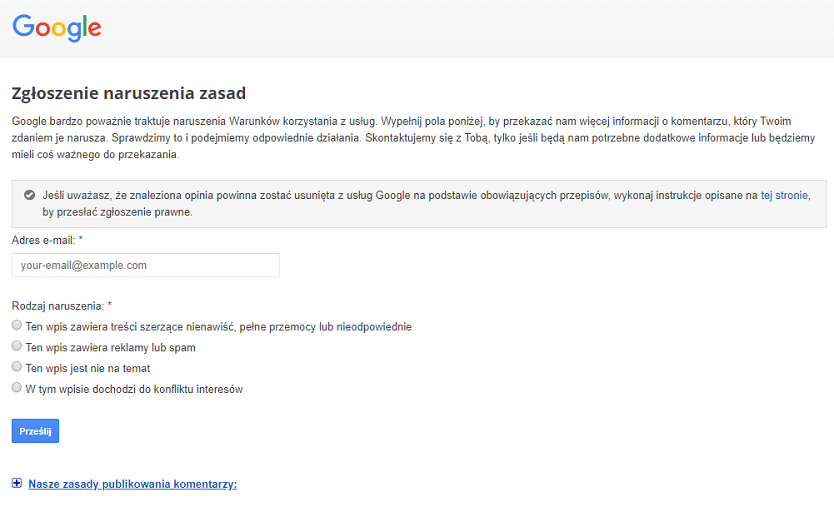The height and width of the screenshot is (507, 834).
Task: Expand the plus icon beside comment policies
Action: 17,483
